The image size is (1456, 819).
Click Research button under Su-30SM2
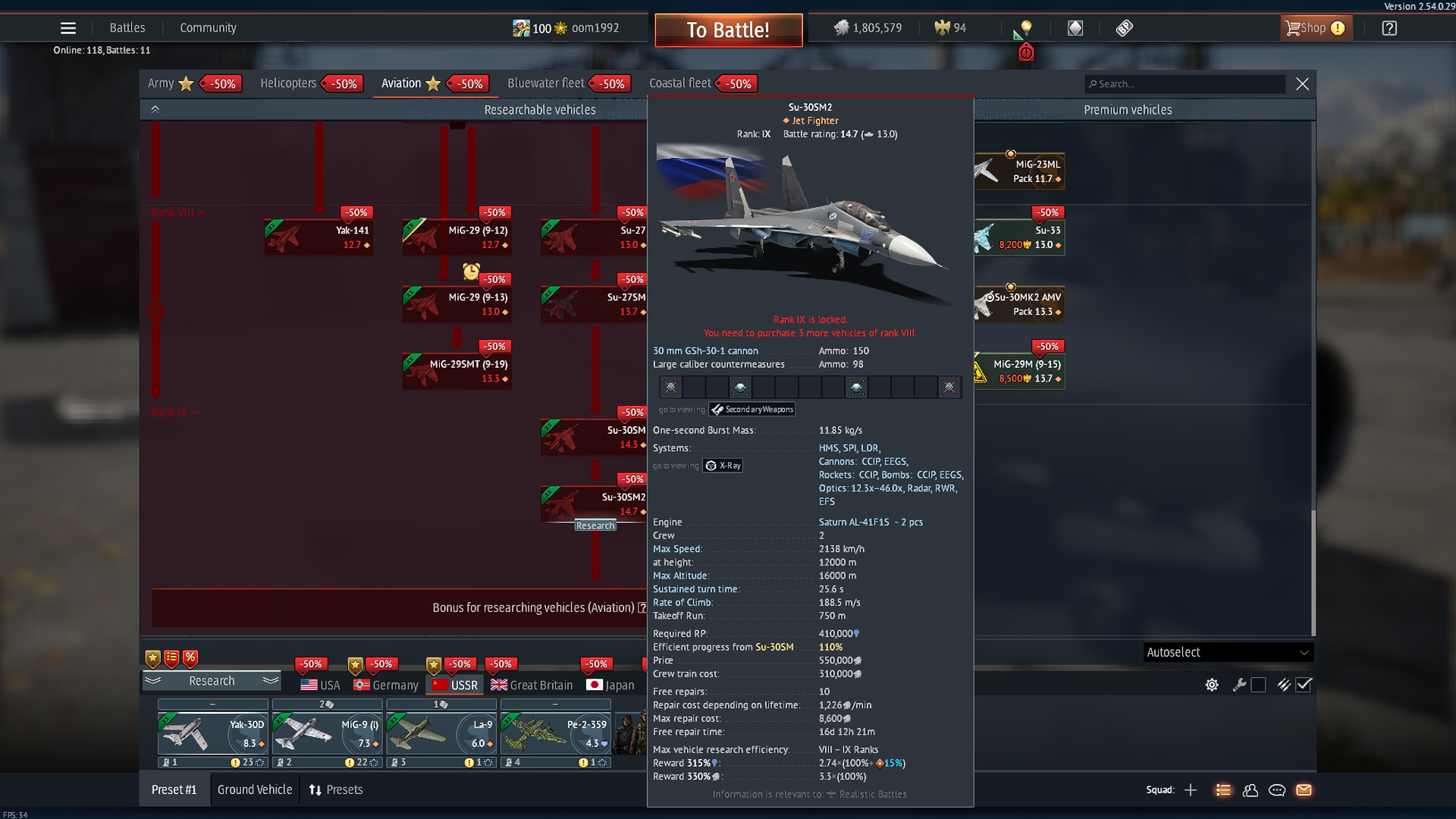[x=595, y=526]
